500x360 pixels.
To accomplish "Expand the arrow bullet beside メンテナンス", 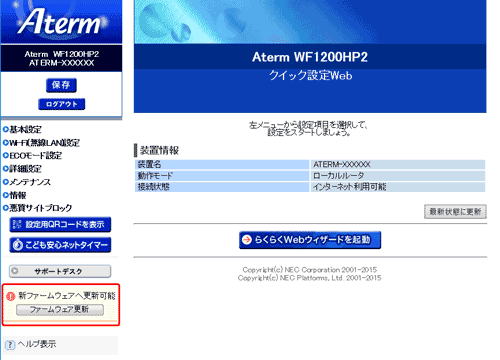I will point(6,182).
